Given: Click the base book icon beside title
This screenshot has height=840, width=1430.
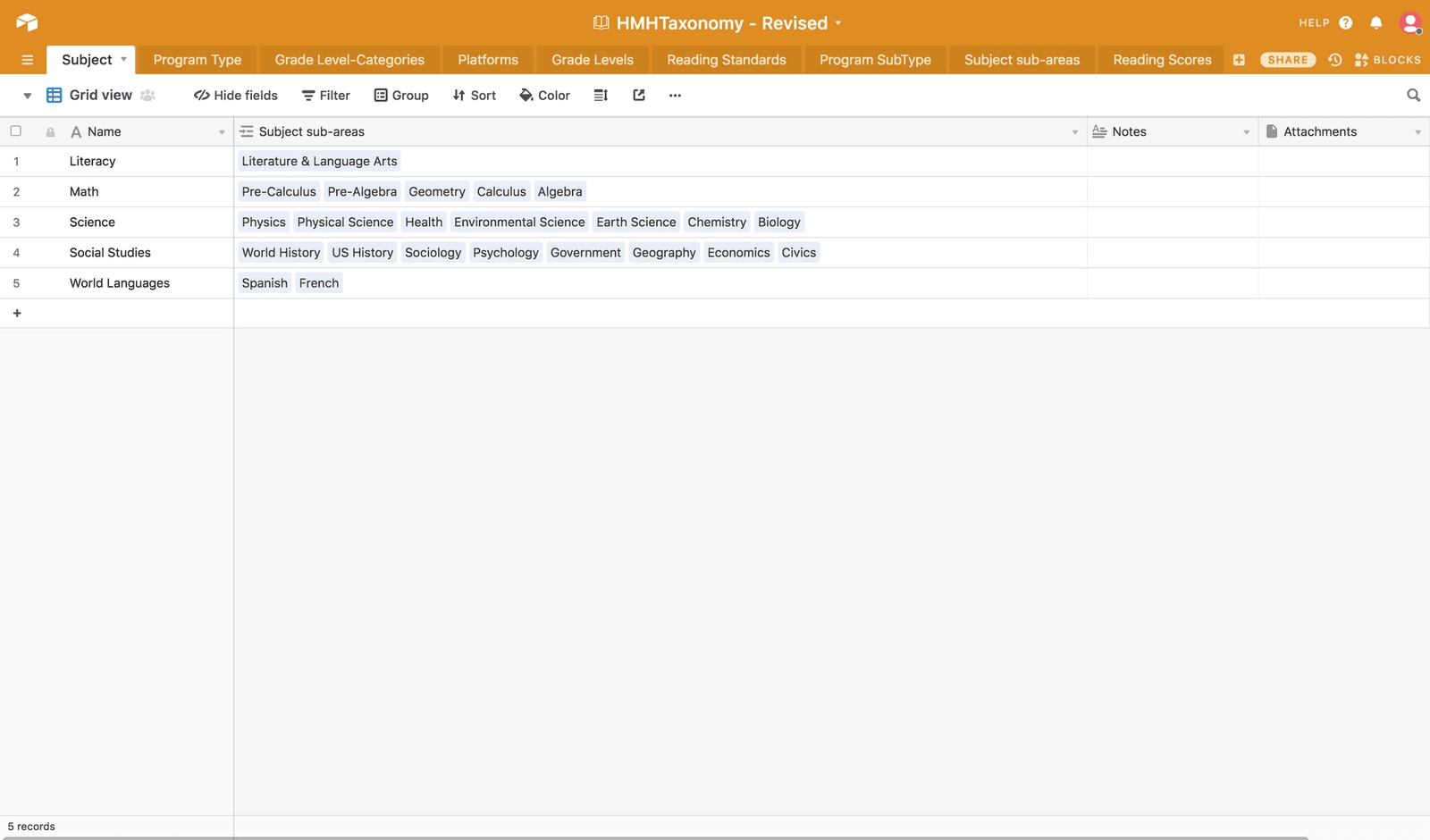Looking at the screenshot, I should coord(601,23).
